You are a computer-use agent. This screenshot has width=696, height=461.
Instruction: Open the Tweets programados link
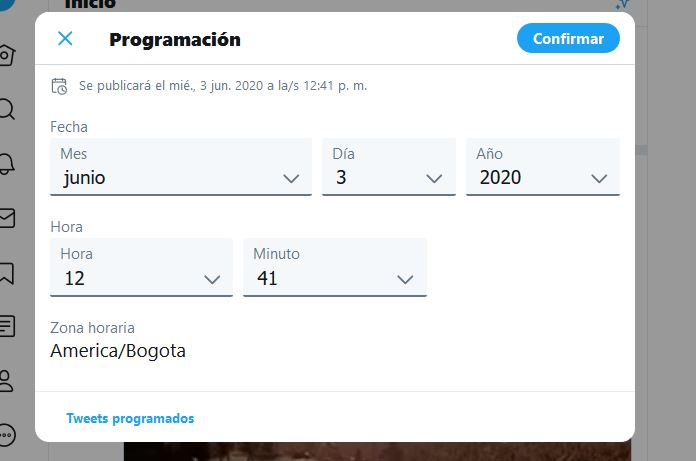pos(130,418)
